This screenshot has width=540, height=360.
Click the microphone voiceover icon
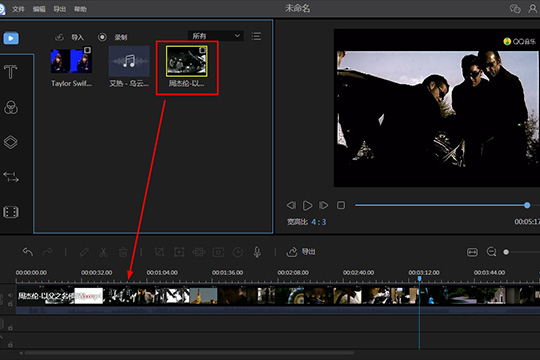(x=257, y=252)
